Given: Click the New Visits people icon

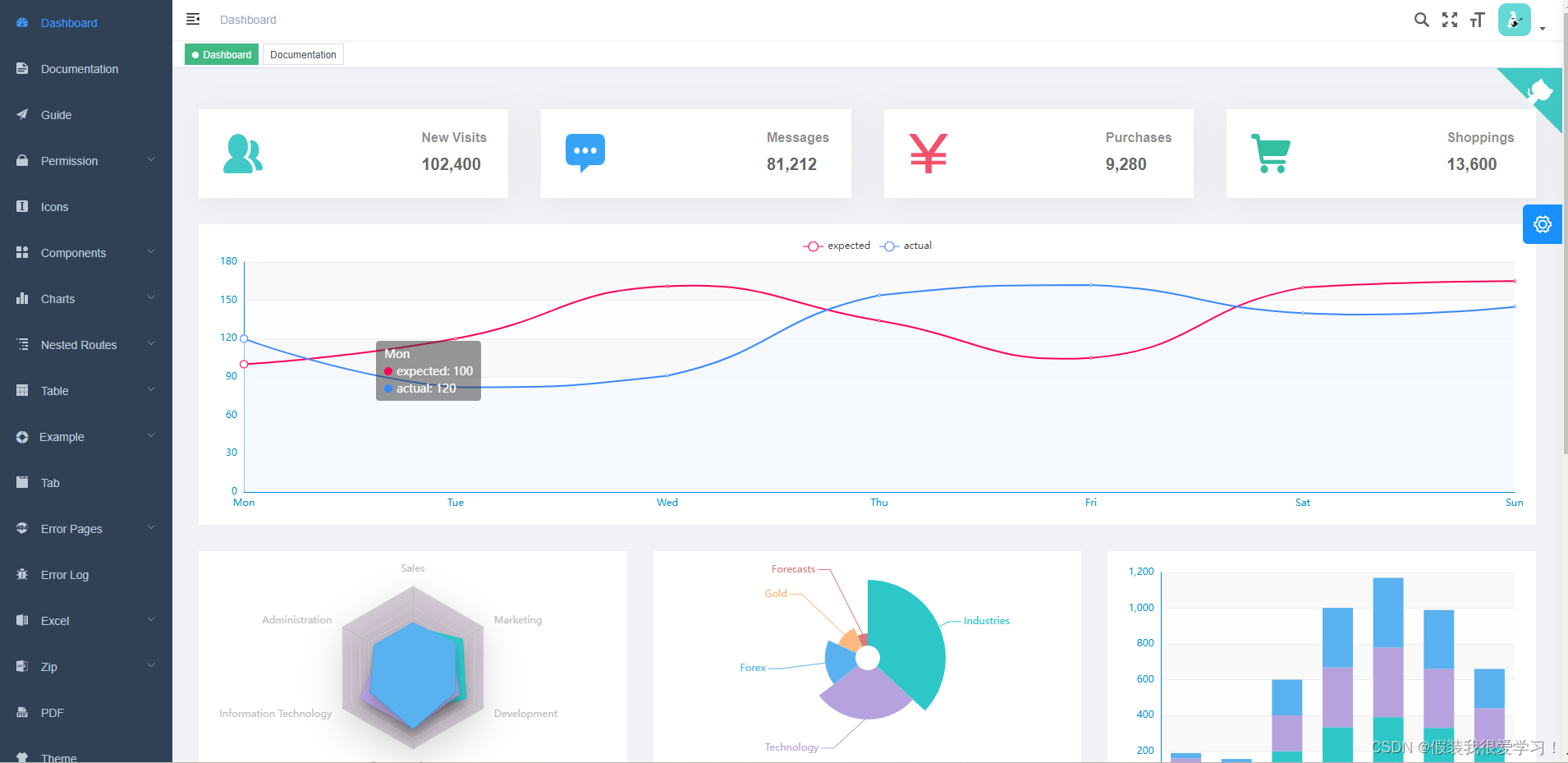Looking at the screenshot, I should 243,154.
